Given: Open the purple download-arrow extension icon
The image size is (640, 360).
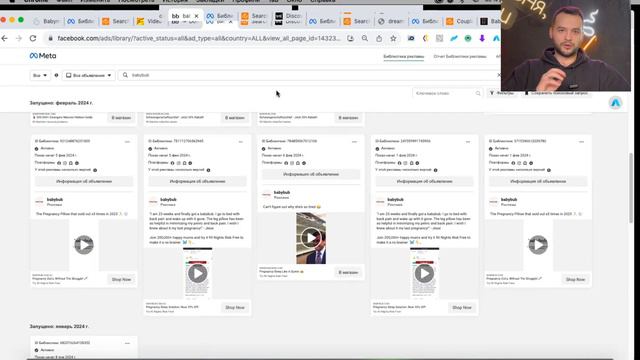Looking at the screenshot, I should tap(482, 38).
